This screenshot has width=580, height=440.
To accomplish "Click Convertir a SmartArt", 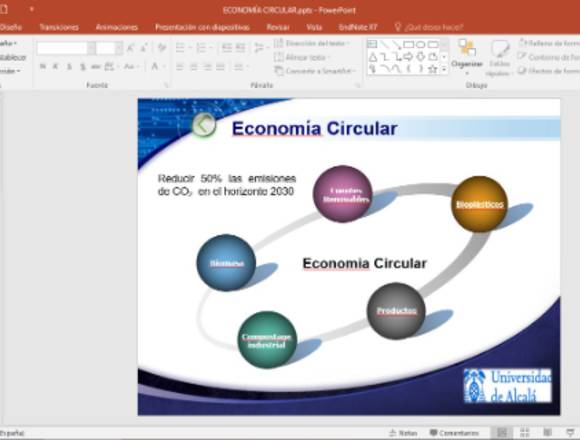I will coord(315,71).
